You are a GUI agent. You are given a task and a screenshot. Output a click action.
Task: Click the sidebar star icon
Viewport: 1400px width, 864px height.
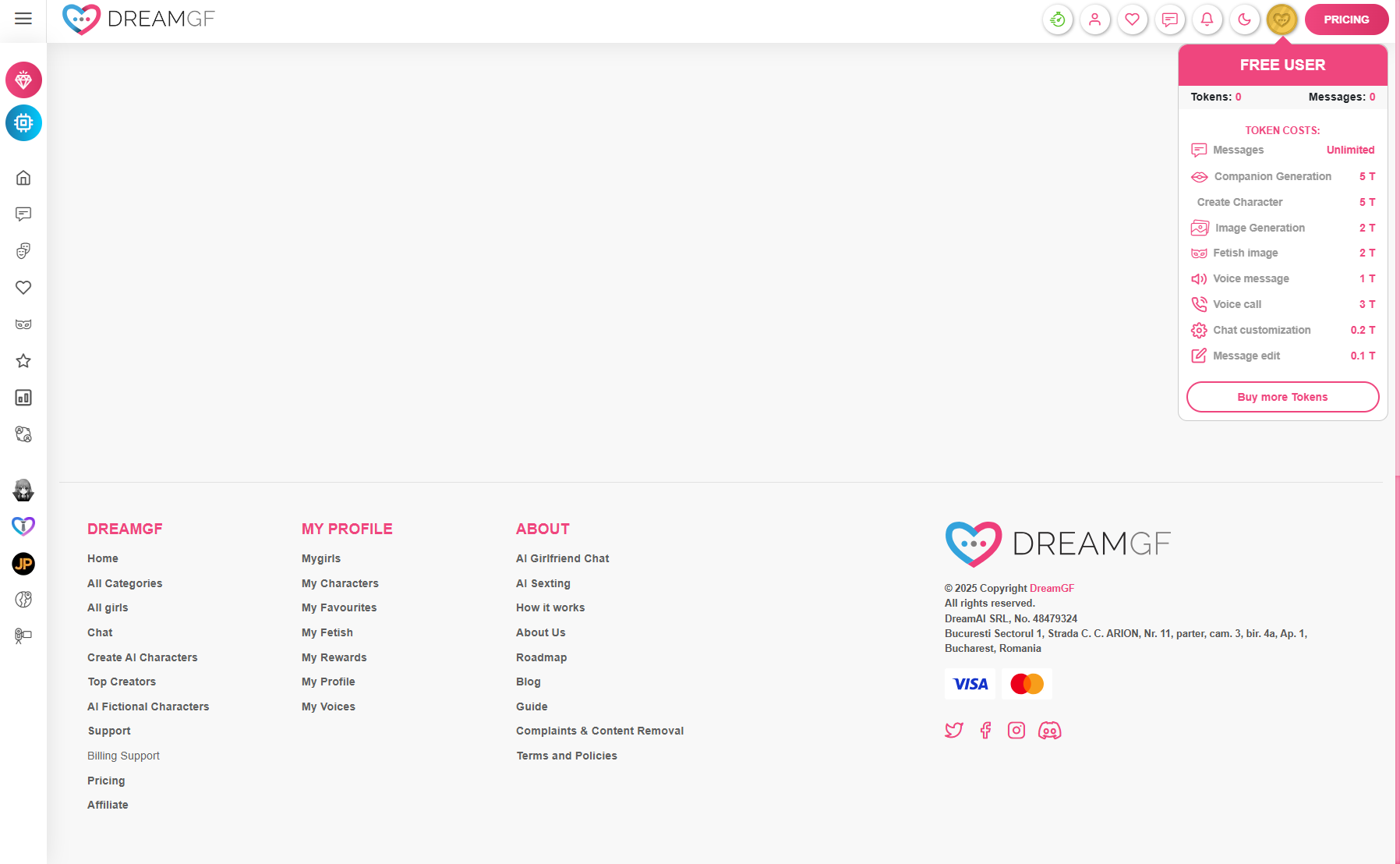pos(23,361)
